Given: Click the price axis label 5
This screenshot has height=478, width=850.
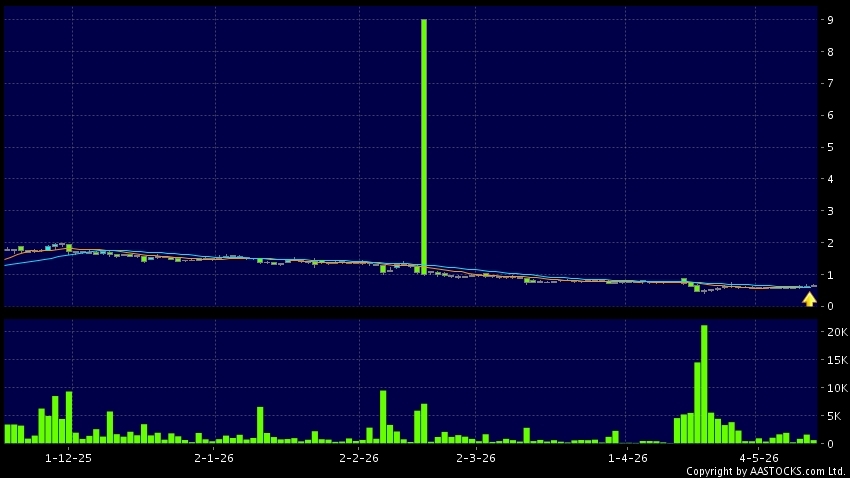Looking at the screenshot, I should (830, 147).
